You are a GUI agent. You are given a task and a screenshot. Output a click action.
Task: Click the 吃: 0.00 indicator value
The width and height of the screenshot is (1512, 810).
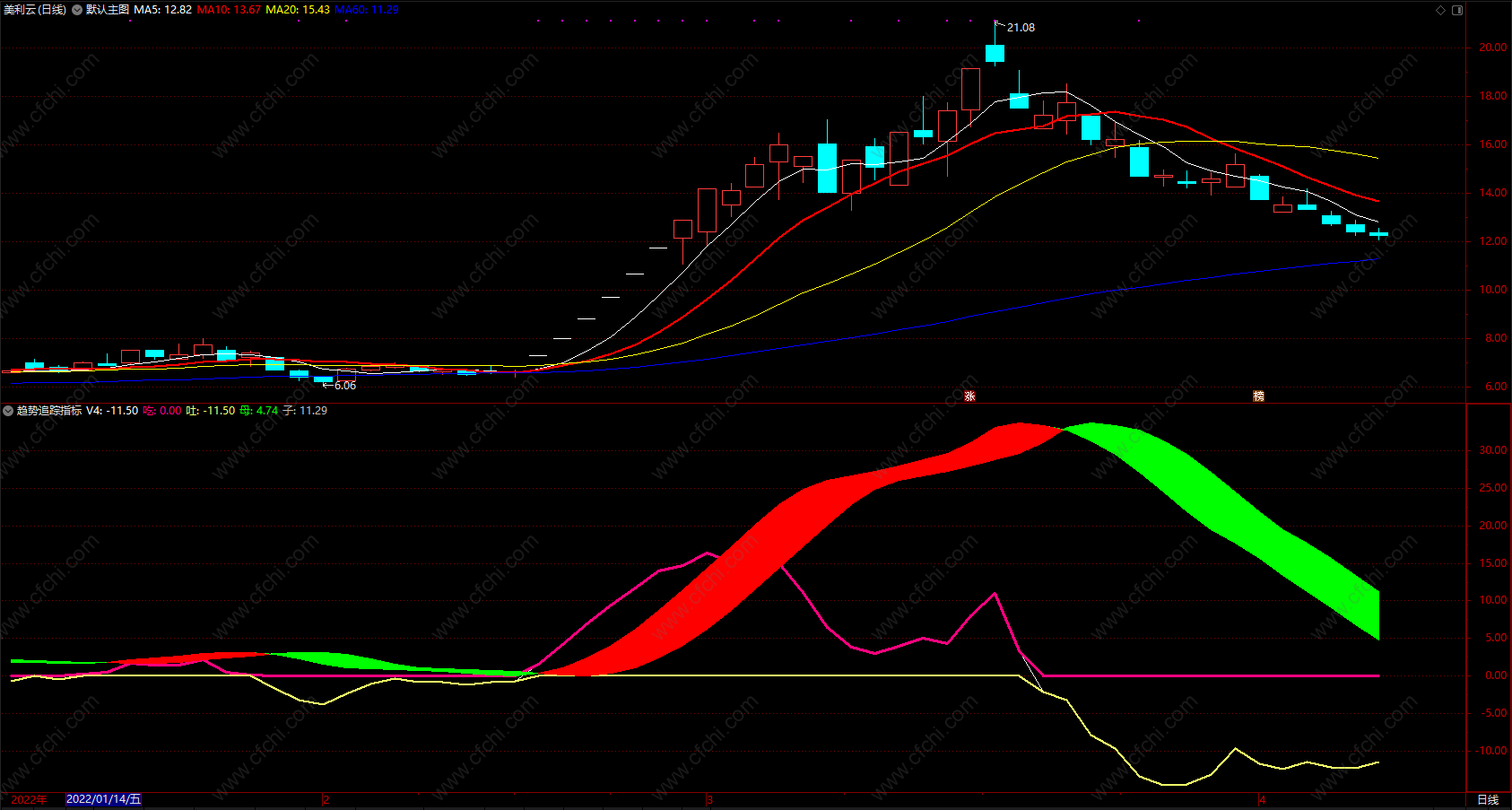(x=162, y=411)
